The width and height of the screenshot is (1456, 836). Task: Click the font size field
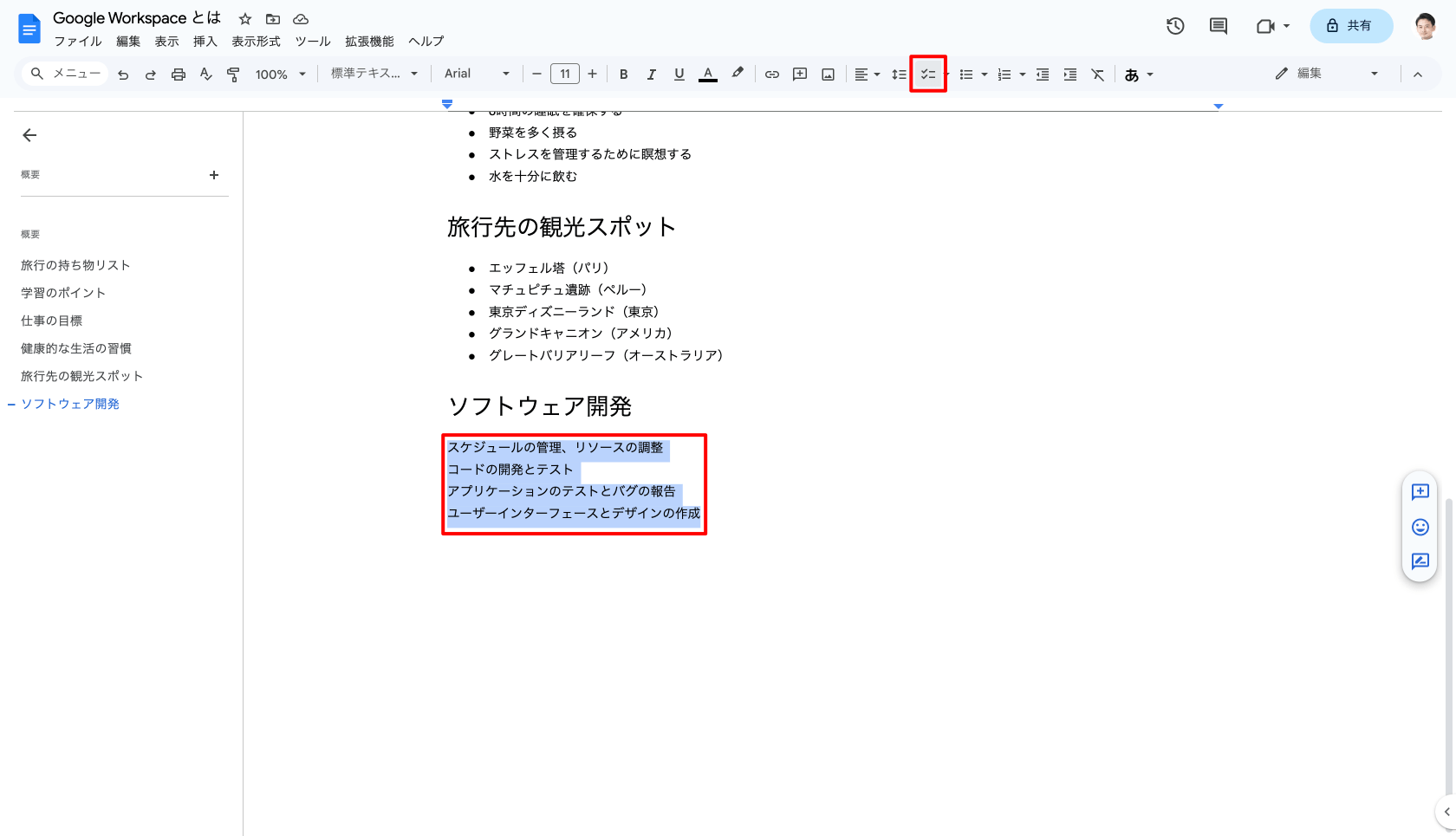[x=564, y=75]
